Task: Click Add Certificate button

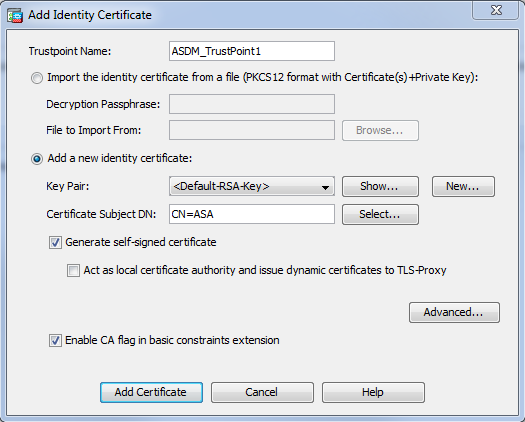Action: 151,392
